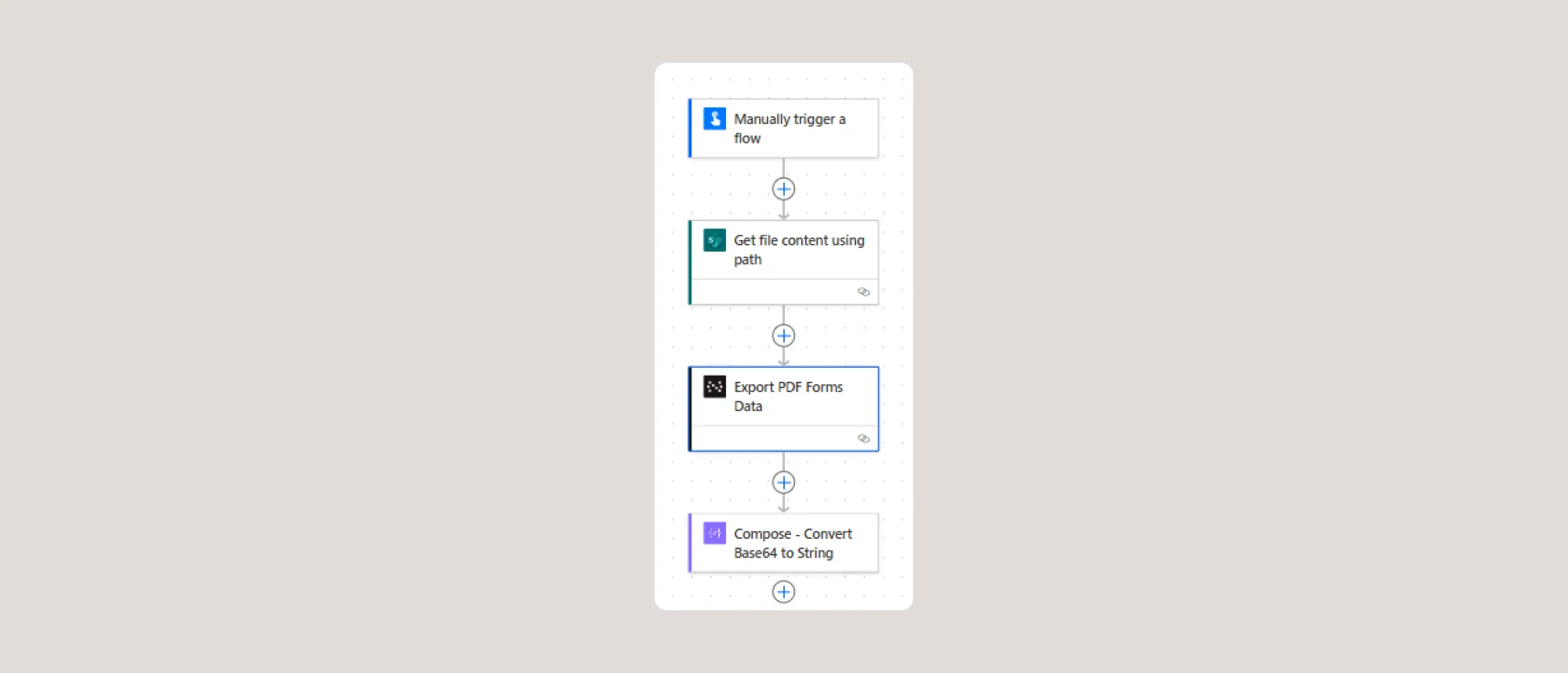
Task: Click the Manually trigger a flow icon
Action: pos(714,118)
